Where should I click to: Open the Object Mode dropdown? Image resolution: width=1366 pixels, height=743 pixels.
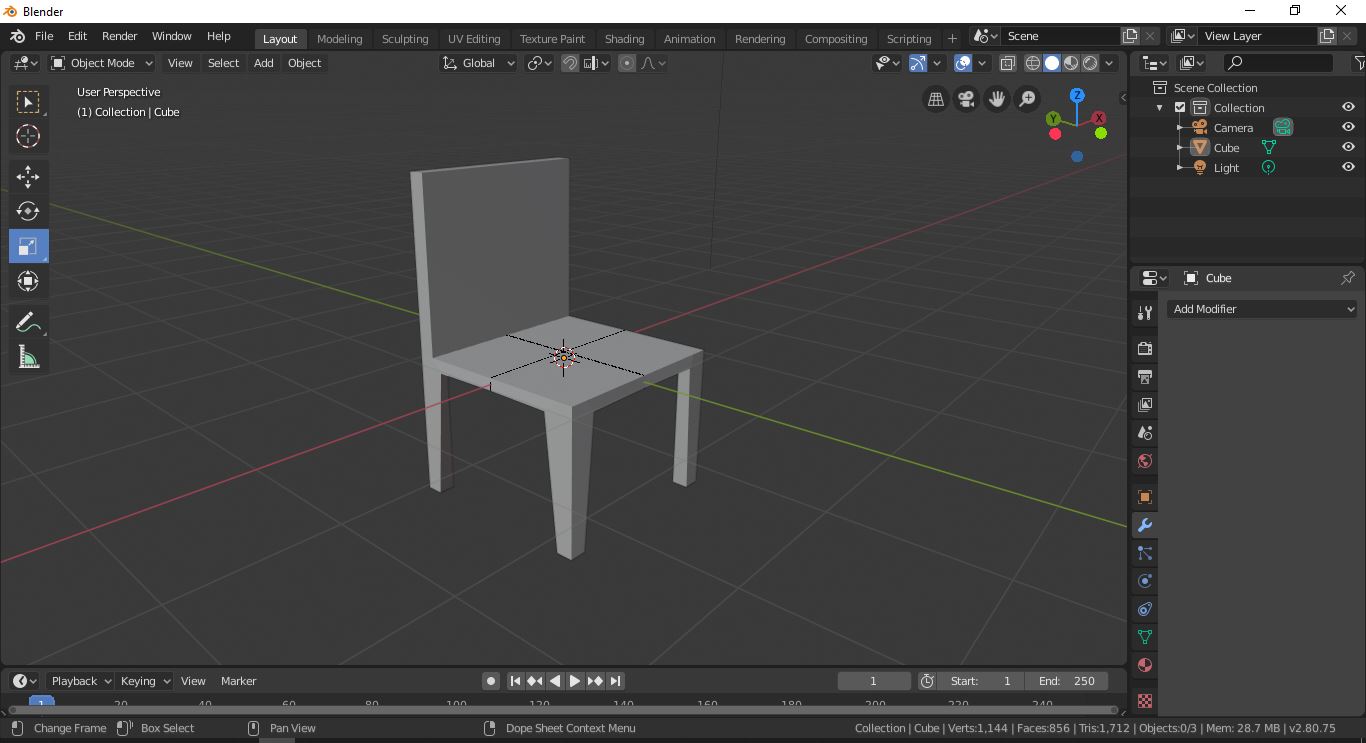pyautogui.click(x=100, y=62)
